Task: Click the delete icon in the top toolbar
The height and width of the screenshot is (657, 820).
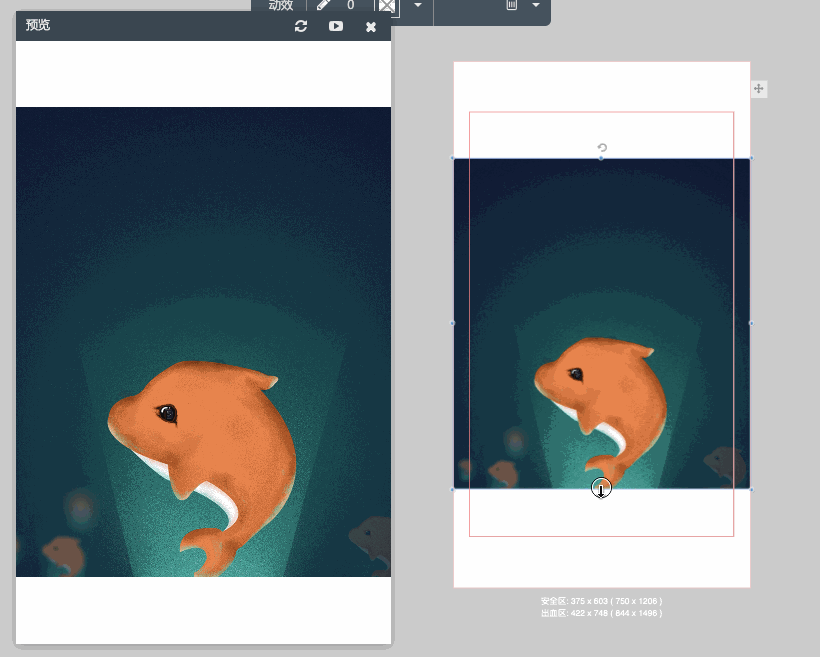Action: tap(511, 5)
